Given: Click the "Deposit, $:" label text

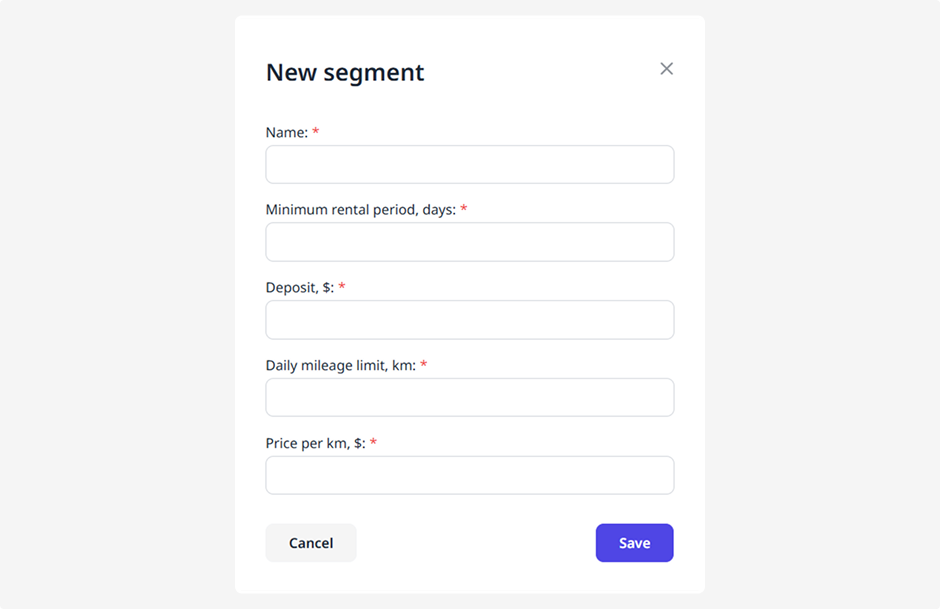Looking at the screenshot, I should [x=299, y=287].
